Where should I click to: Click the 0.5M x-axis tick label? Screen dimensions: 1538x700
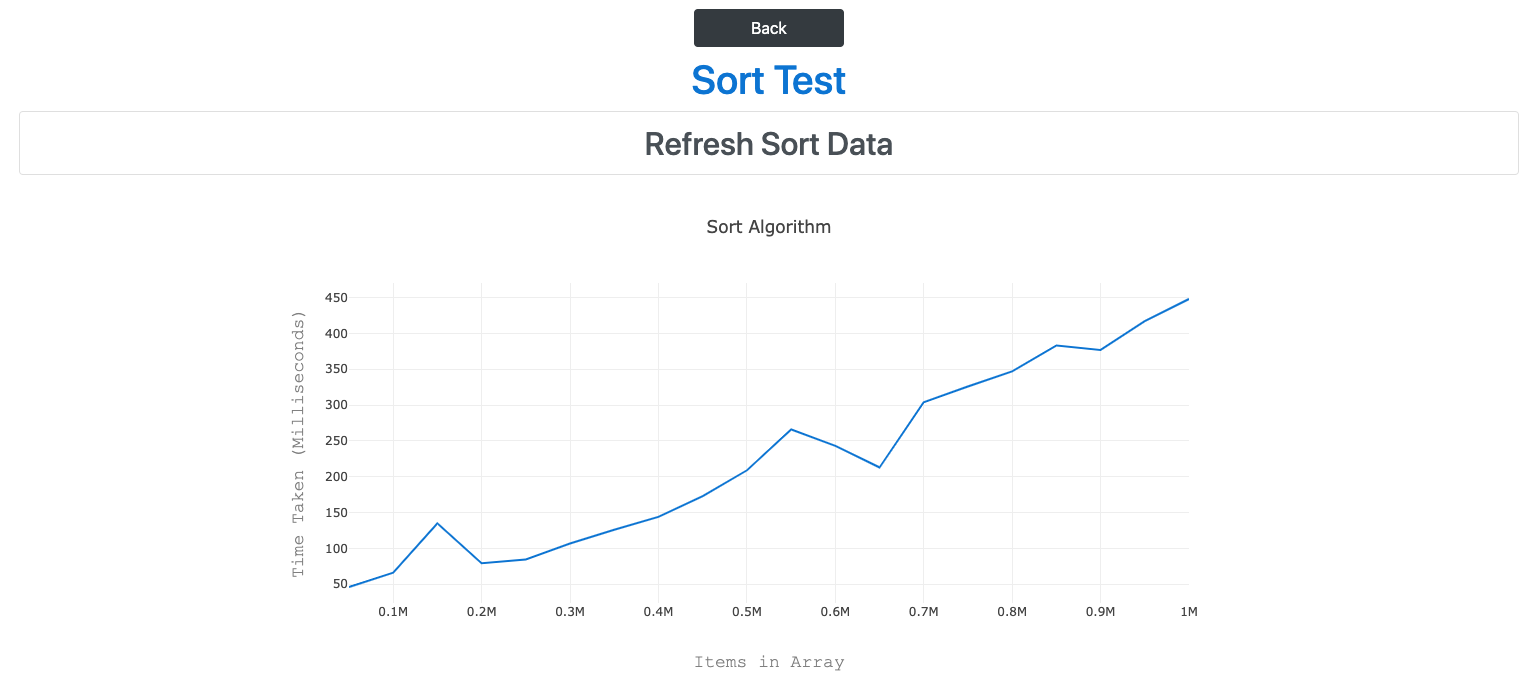[746, 612]
